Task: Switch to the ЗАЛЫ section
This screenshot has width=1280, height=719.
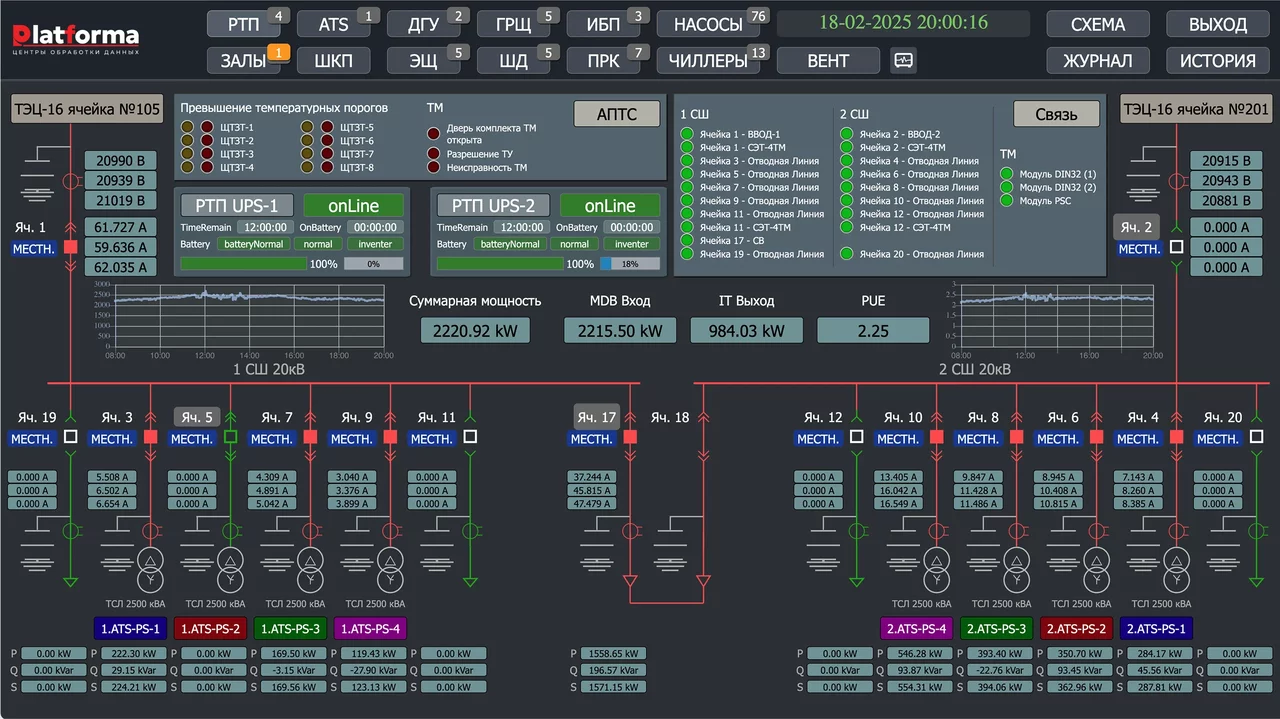Action: (243, 61)
